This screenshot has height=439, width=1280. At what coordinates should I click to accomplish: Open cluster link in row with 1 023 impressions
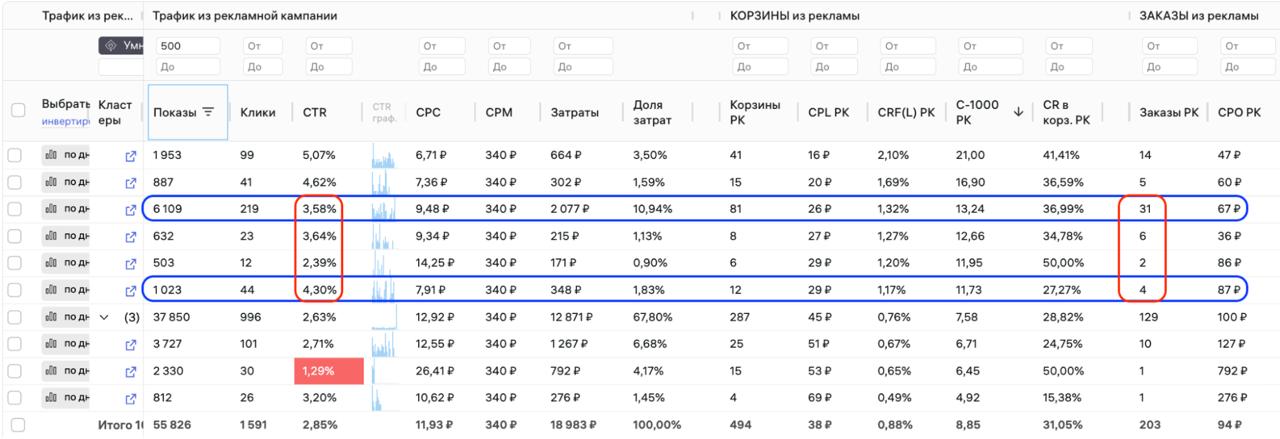tap(130, 290)
